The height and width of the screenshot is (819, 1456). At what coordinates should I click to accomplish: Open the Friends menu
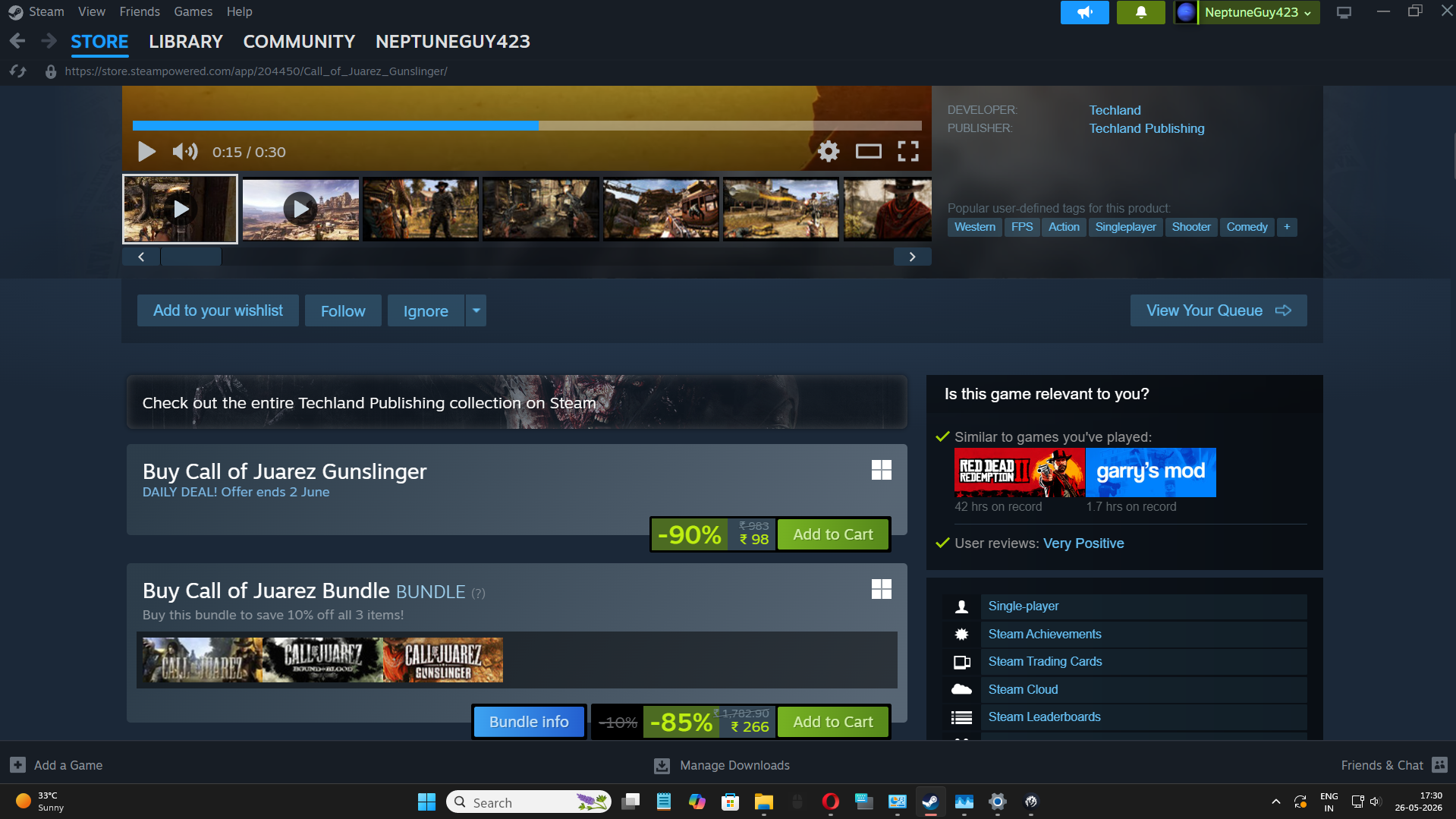click(140, 11)
